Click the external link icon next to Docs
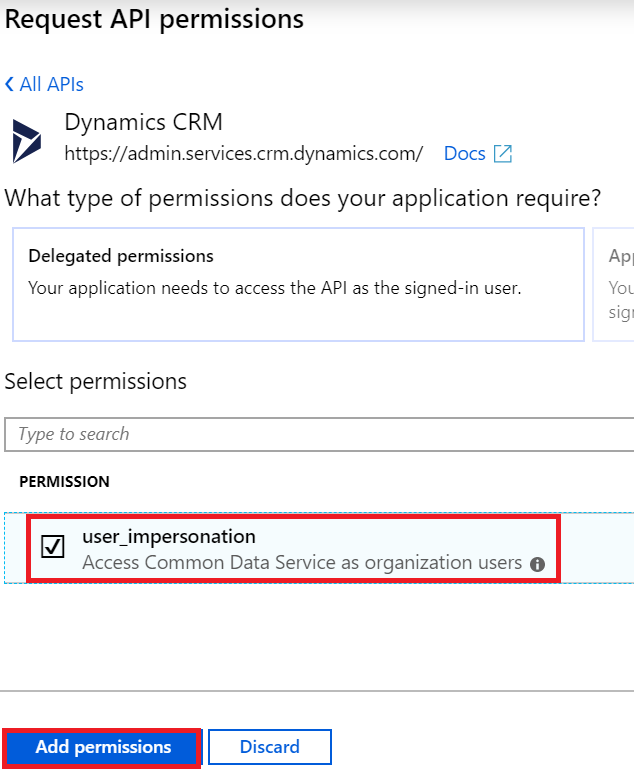Viewport: 634px width, 781px height. click(503, 153)
